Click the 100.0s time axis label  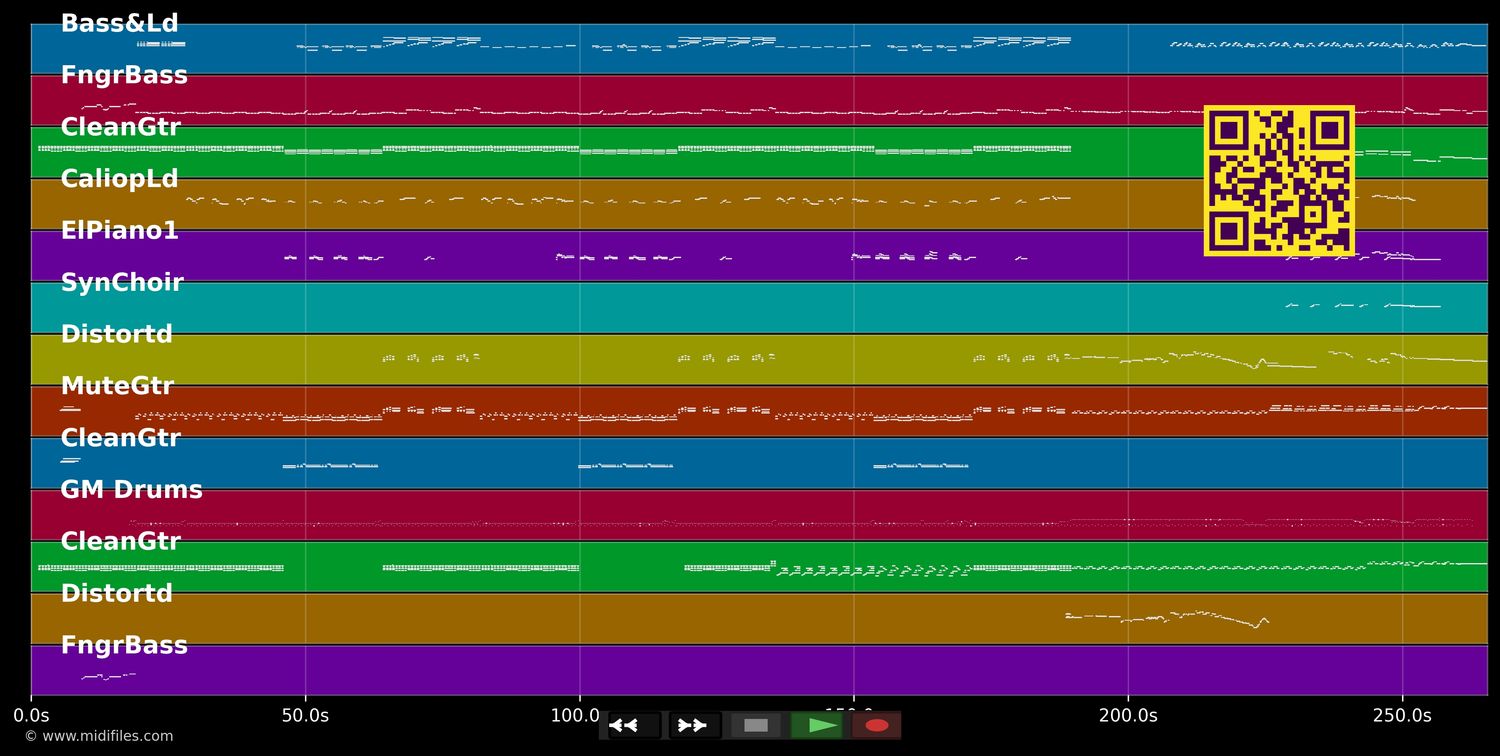tap(575, 715)
